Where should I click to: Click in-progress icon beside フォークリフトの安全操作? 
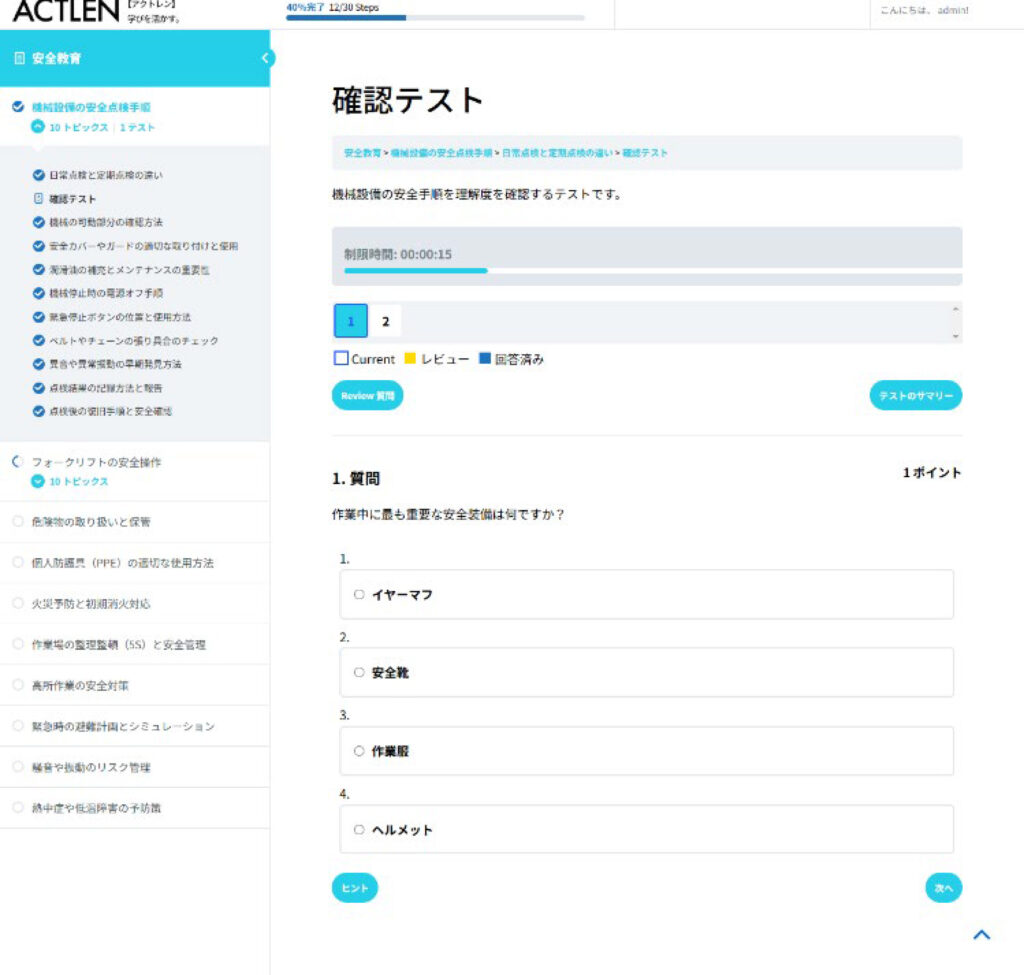[x=18, y=462]
